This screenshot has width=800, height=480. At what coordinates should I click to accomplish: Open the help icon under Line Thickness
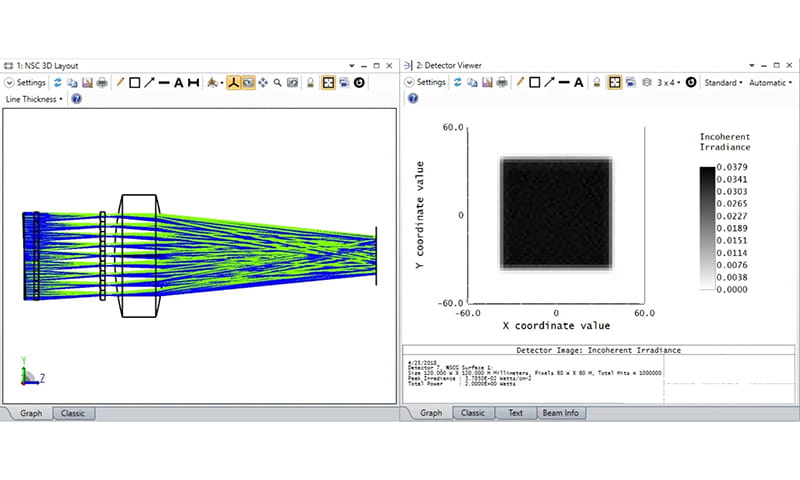(x=77, y=99)
